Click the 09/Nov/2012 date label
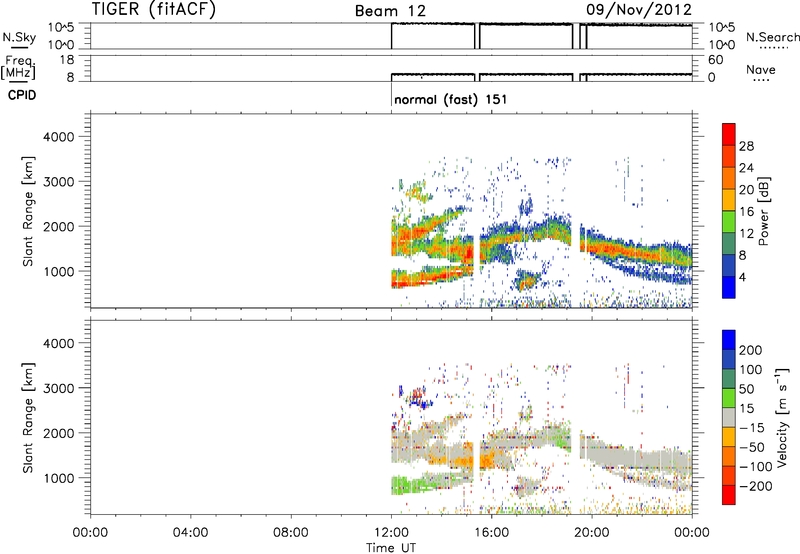The height and width of the screenshot is (554, 800). (x=639, y=10)
